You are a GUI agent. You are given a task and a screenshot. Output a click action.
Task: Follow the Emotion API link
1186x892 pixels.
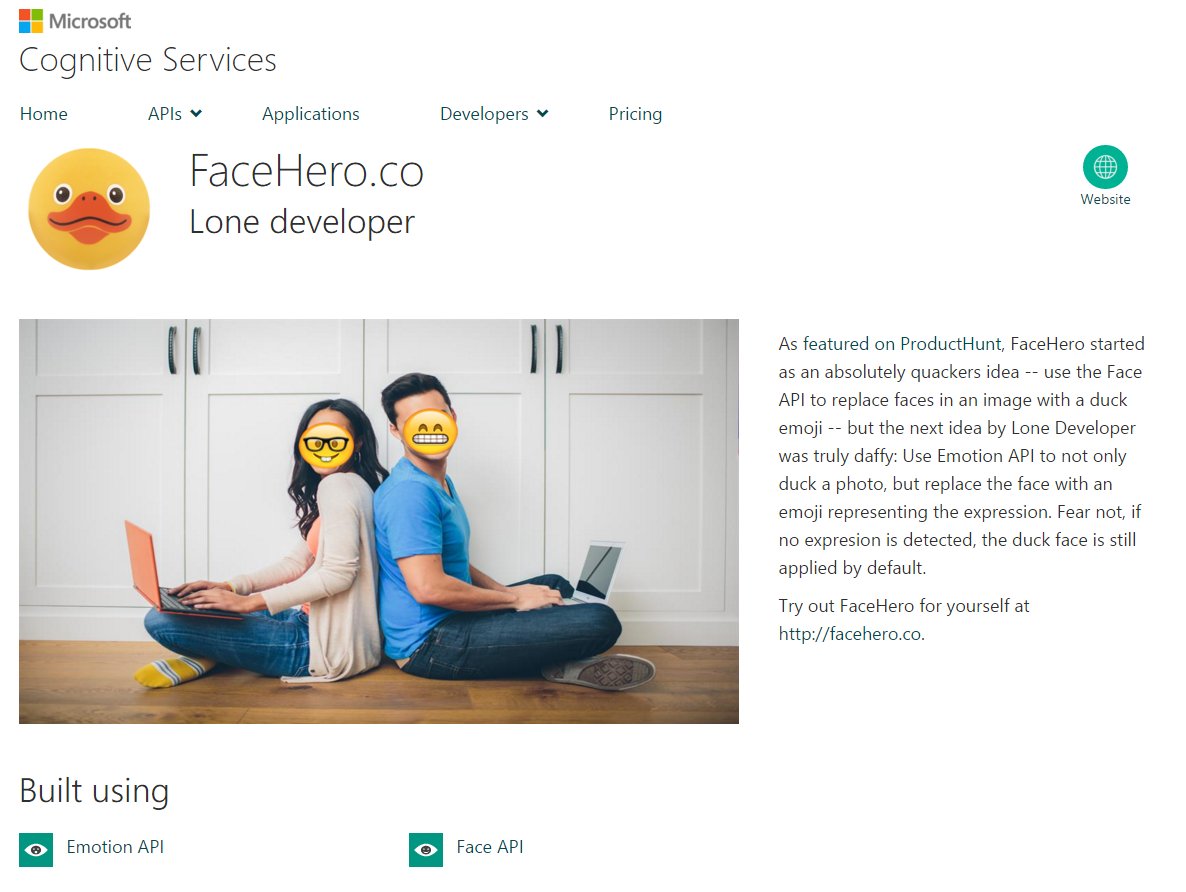pyautogui.click(x=115, y=847)
